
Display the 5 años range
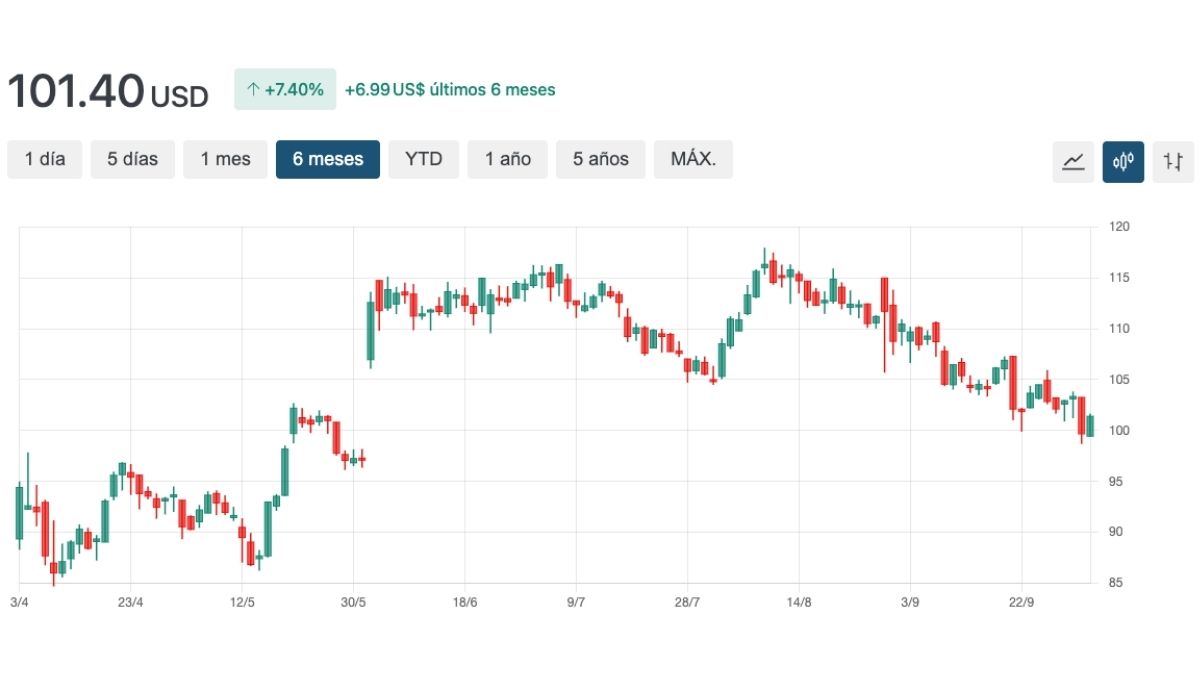click(x=601, y=159)
